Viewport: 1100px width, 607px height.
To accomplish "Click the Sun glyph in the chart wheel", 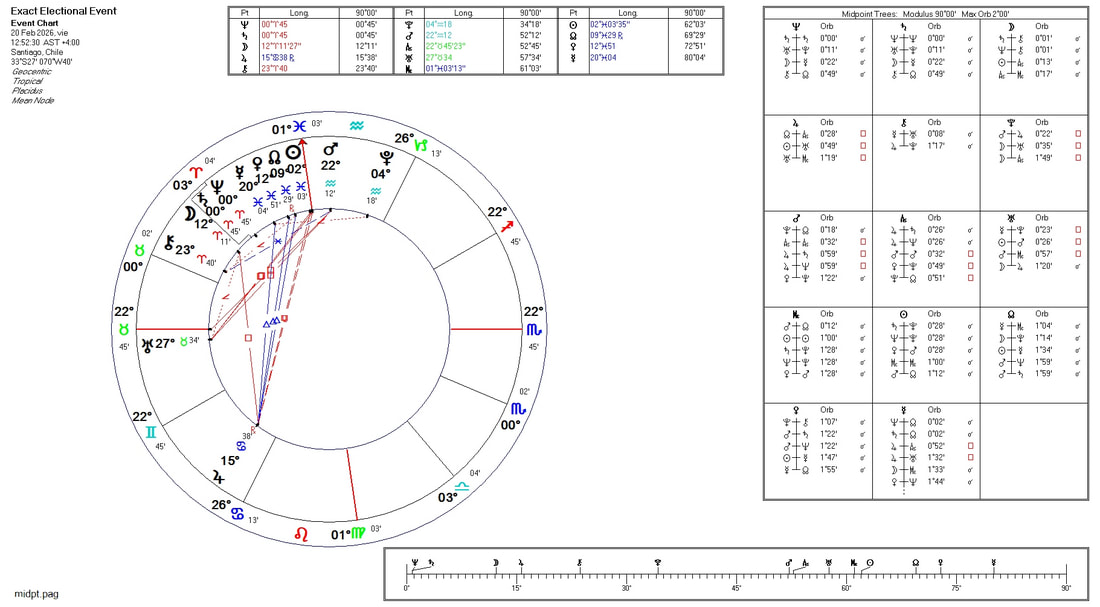I will (x=294, y=152).
